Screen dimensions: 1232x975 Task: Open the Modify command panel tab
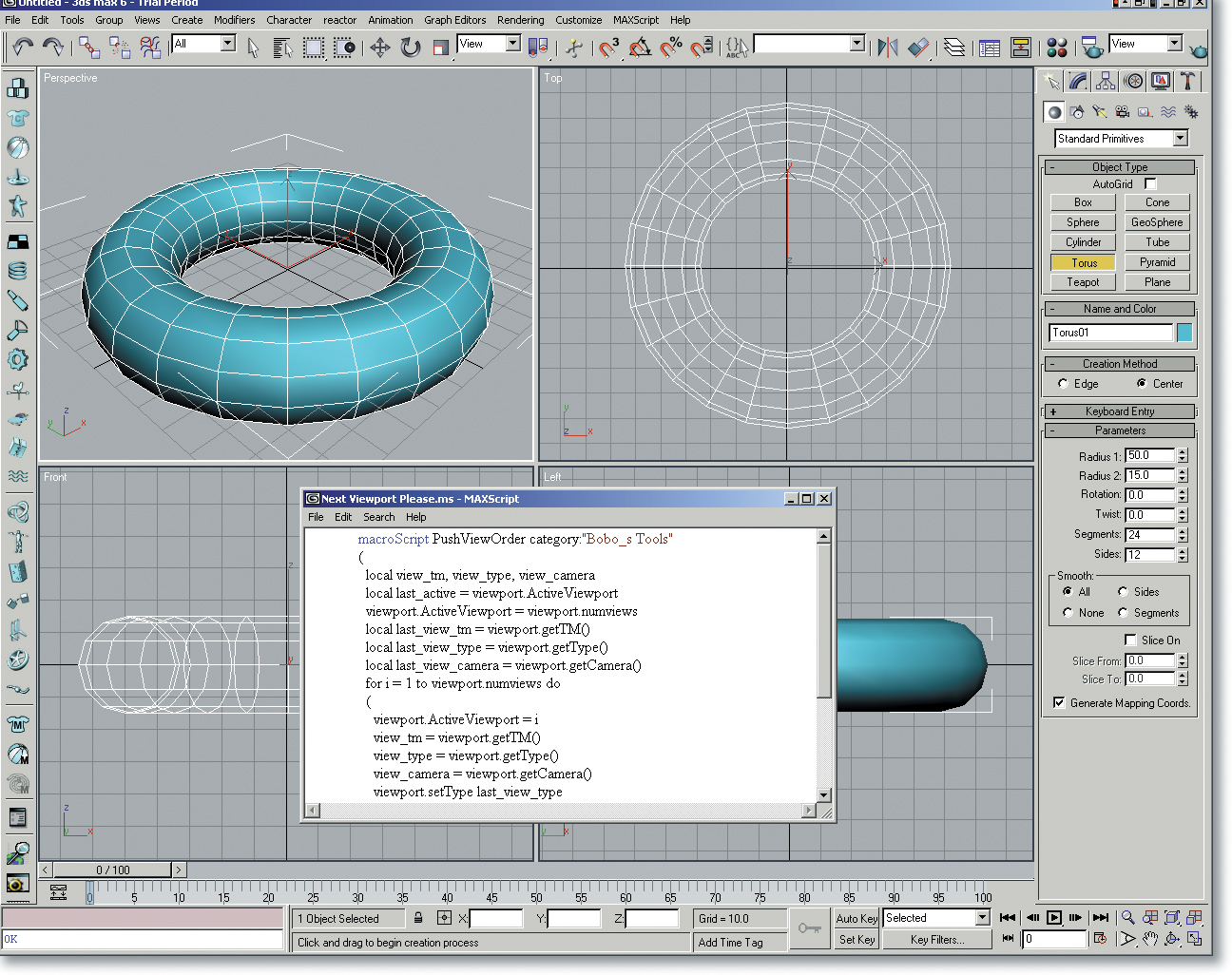coord(1078,82)
